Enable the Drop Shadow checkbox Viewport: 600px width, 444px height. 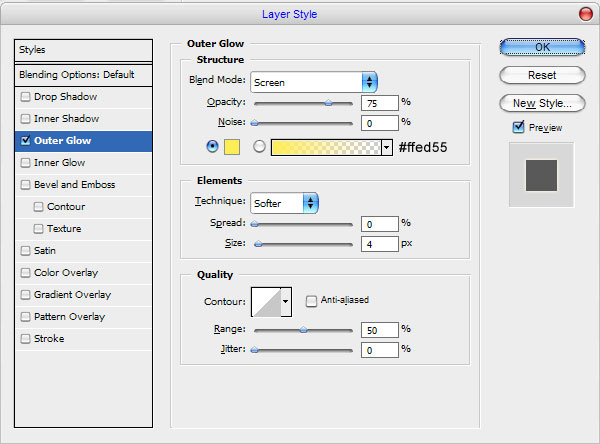click(25, 97)
